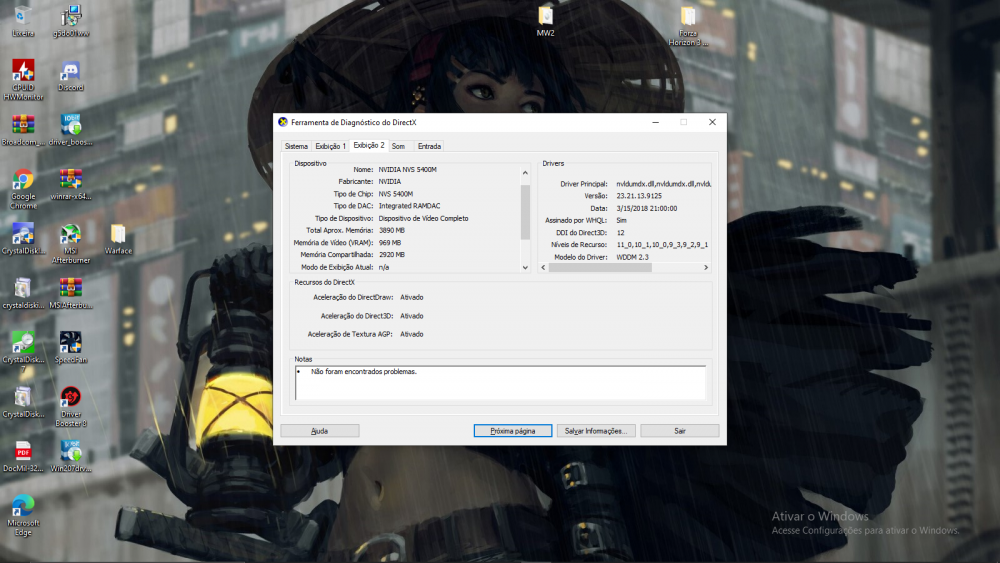Click the DirectX dialog title bar icon

tap(283, 122)
